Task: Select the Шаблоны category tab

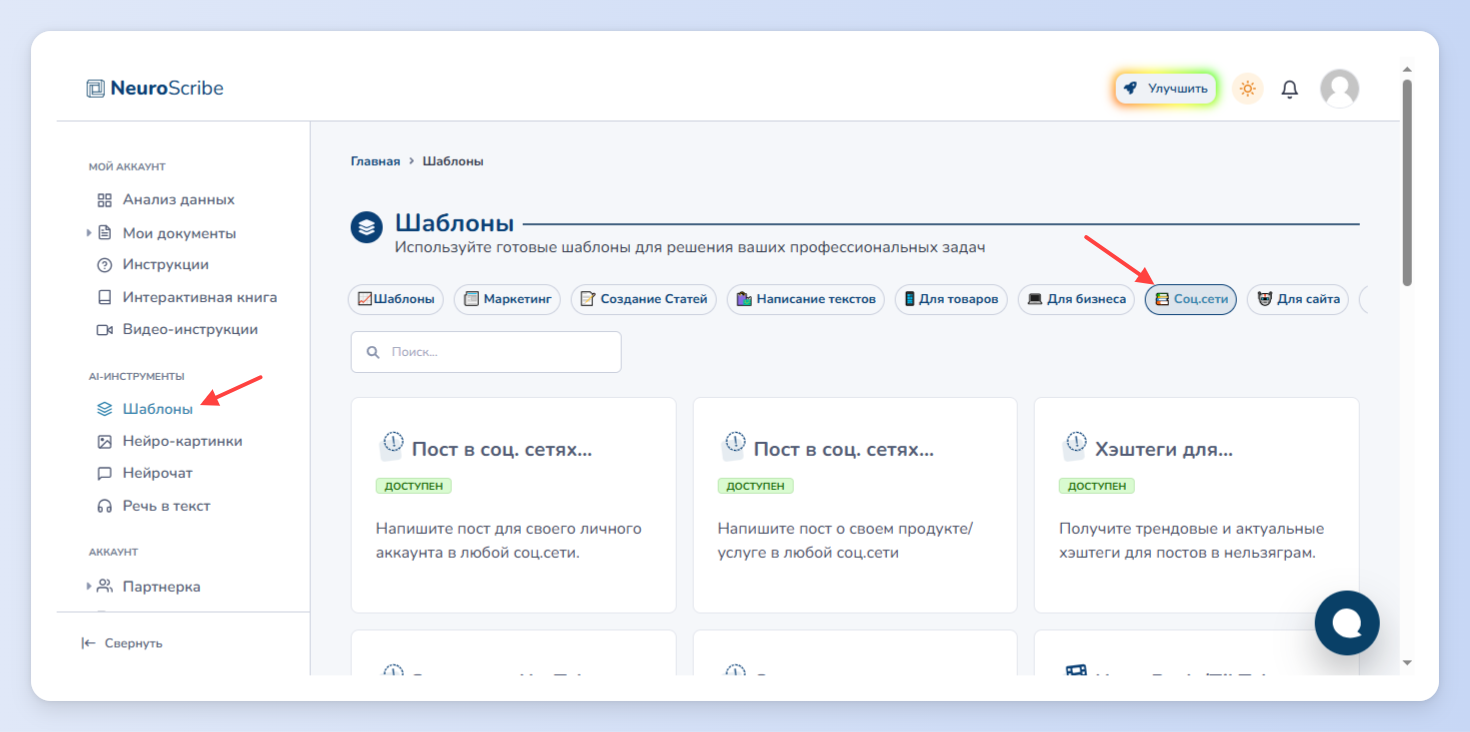Action: pyautogui.click(x=396, y=299)
